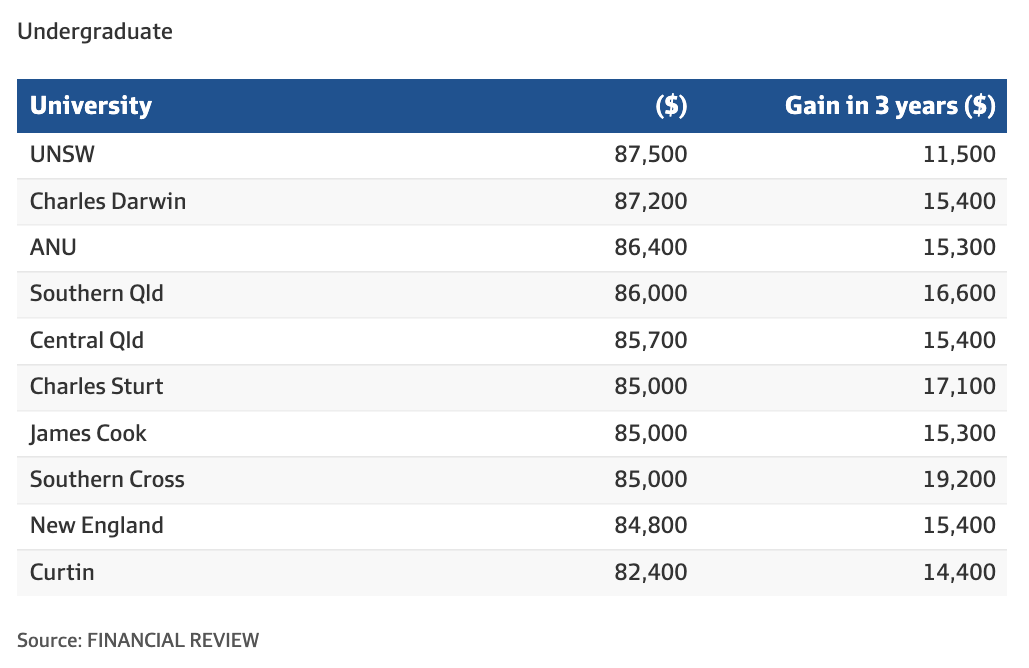The image size is (1029, 668).
Task: Select the UNSW row name
Action: (62, 155)
